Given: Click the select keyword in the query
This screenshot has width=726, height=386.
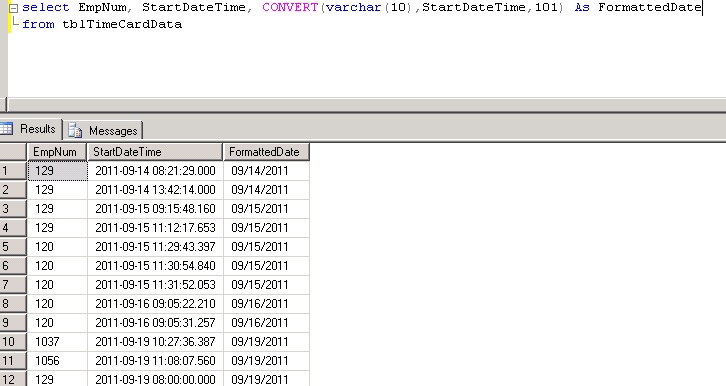Looking at the screenshot, I should point(45,7).
